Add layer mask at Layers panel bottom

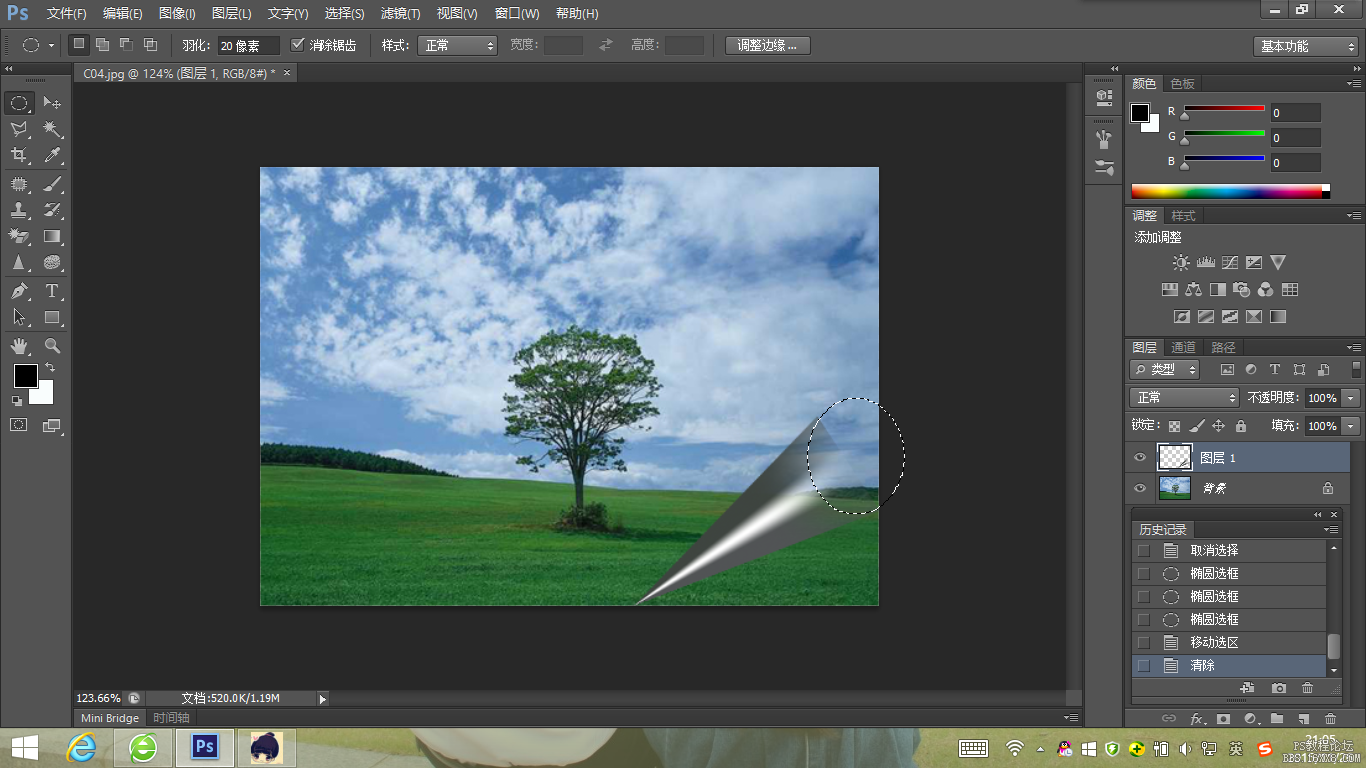(1223, 719)
